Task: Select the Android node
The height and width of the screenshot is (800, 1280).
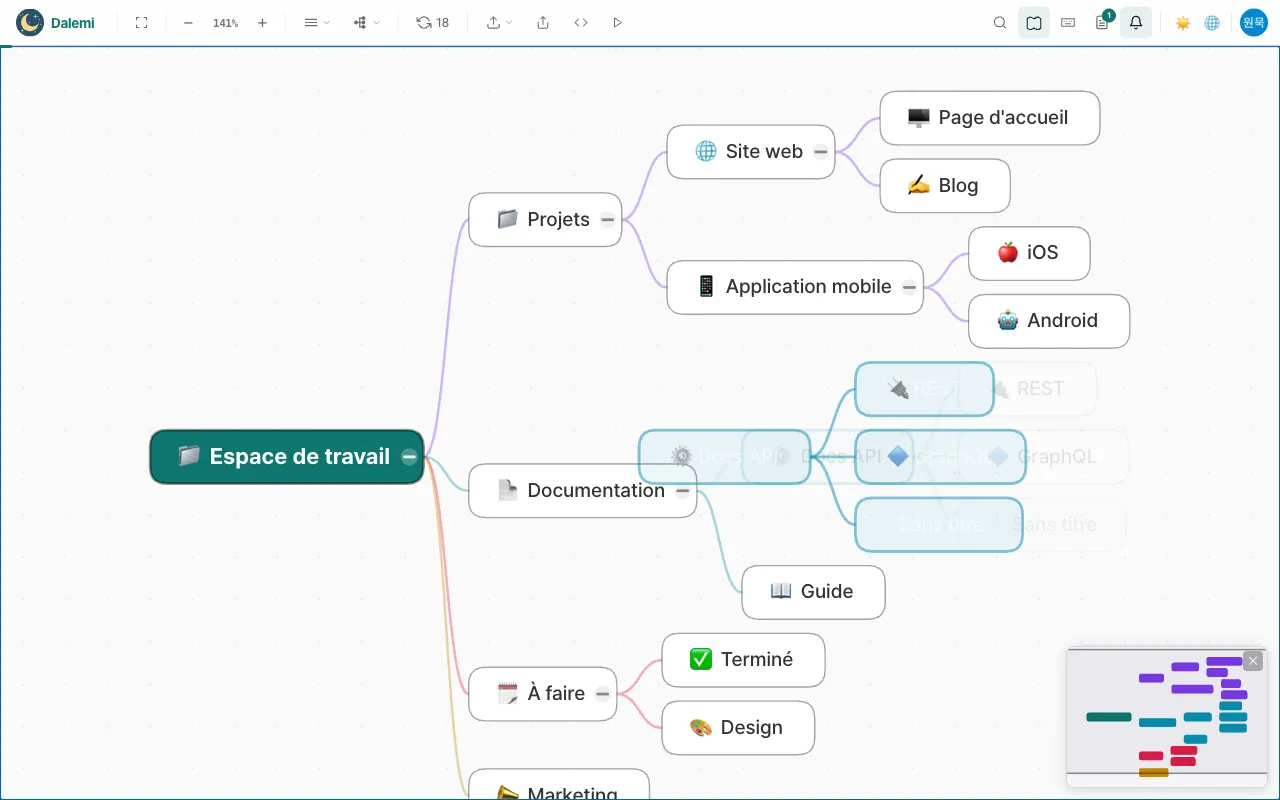Action: (x=1049, y=321)
